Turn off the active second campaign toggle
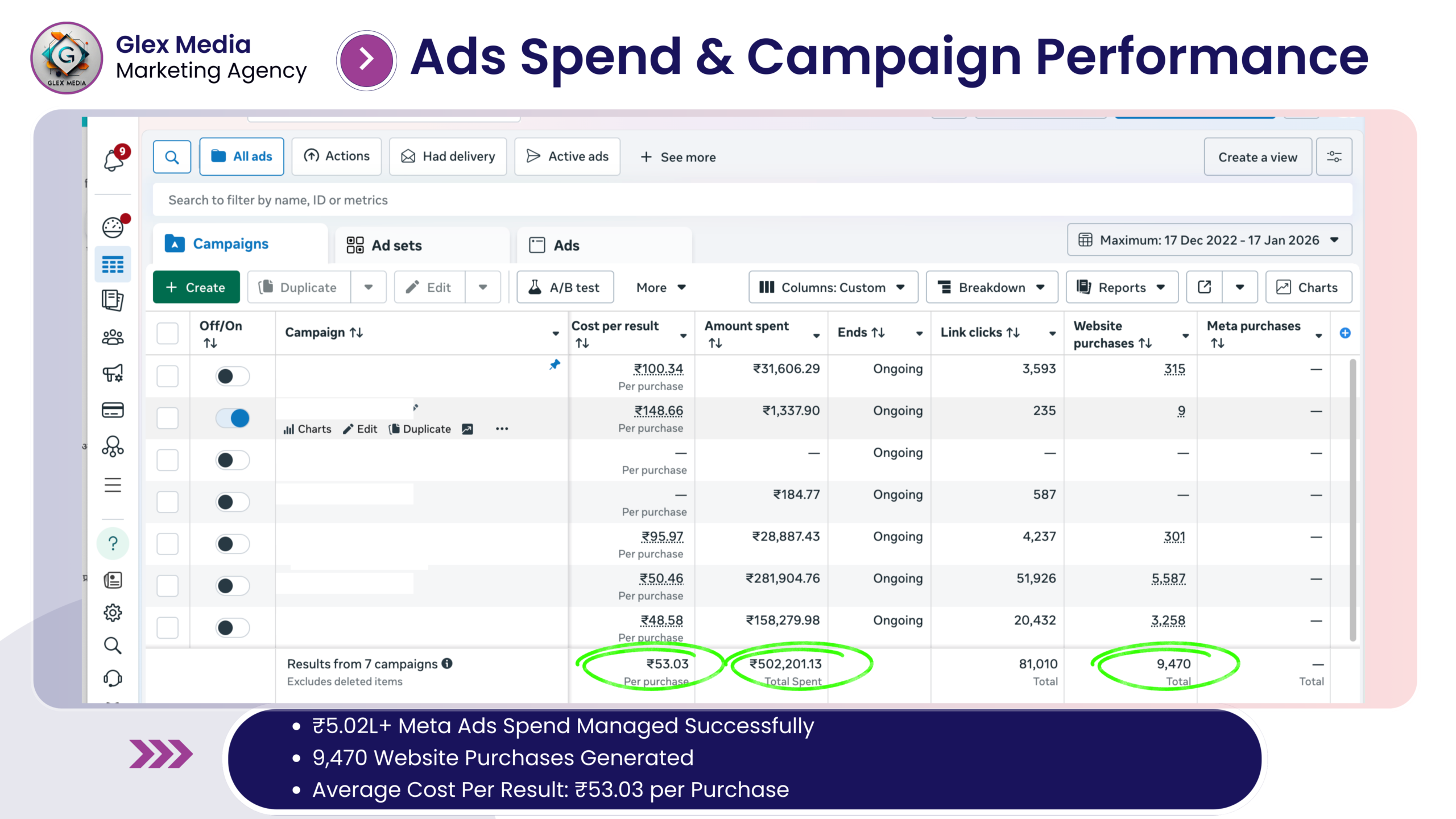Viewport: 1456px width, 819px height. (x=233, y=418)
